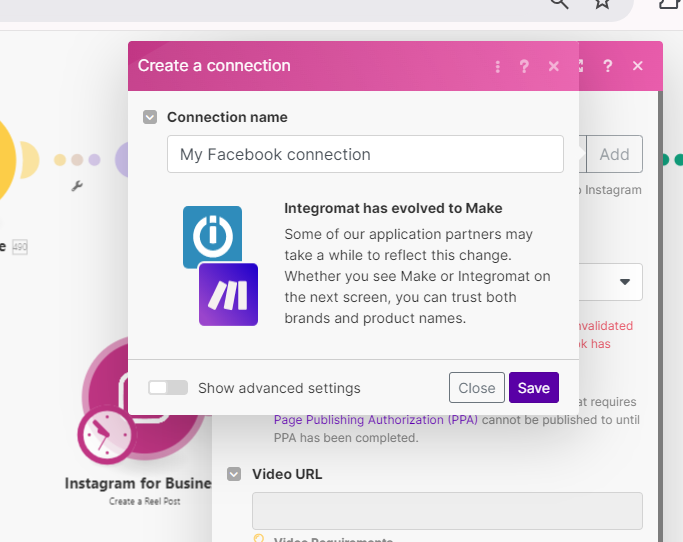Click the scrollbar of the background panel
This screenshot has width=683, height=542.
coord(660,314)
